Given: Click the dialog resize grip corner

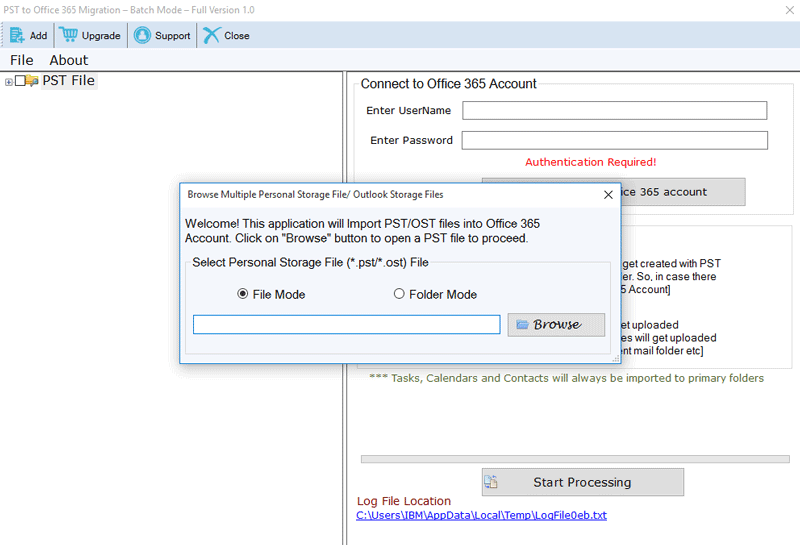Looking at the screenshot, I should point(616,359).
